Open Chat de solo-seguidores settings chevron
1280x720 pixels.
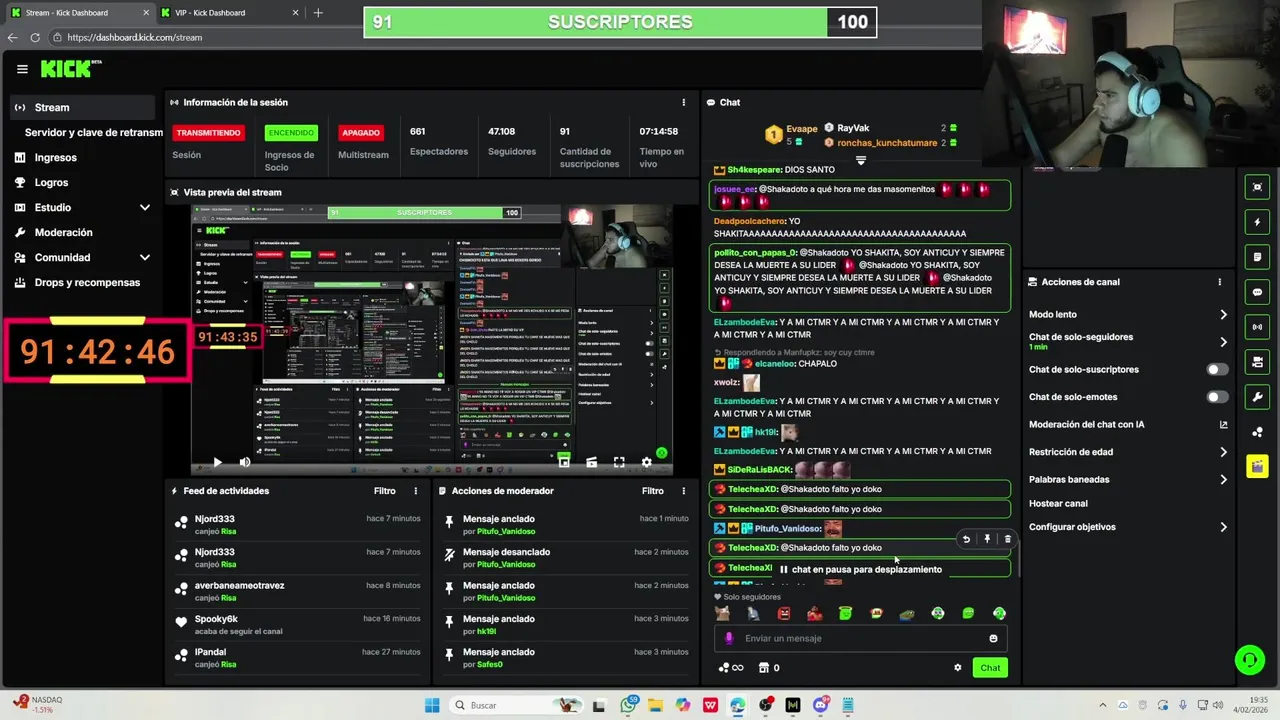coord(1223,342)
